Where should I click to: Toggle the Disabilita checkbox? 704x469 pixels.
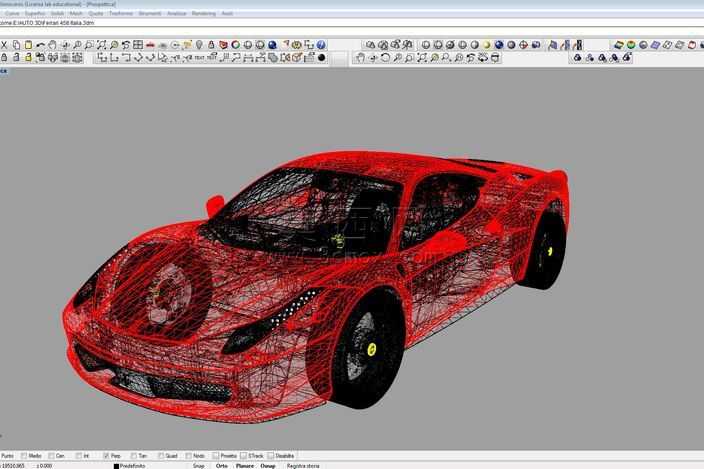click(270, 456)
